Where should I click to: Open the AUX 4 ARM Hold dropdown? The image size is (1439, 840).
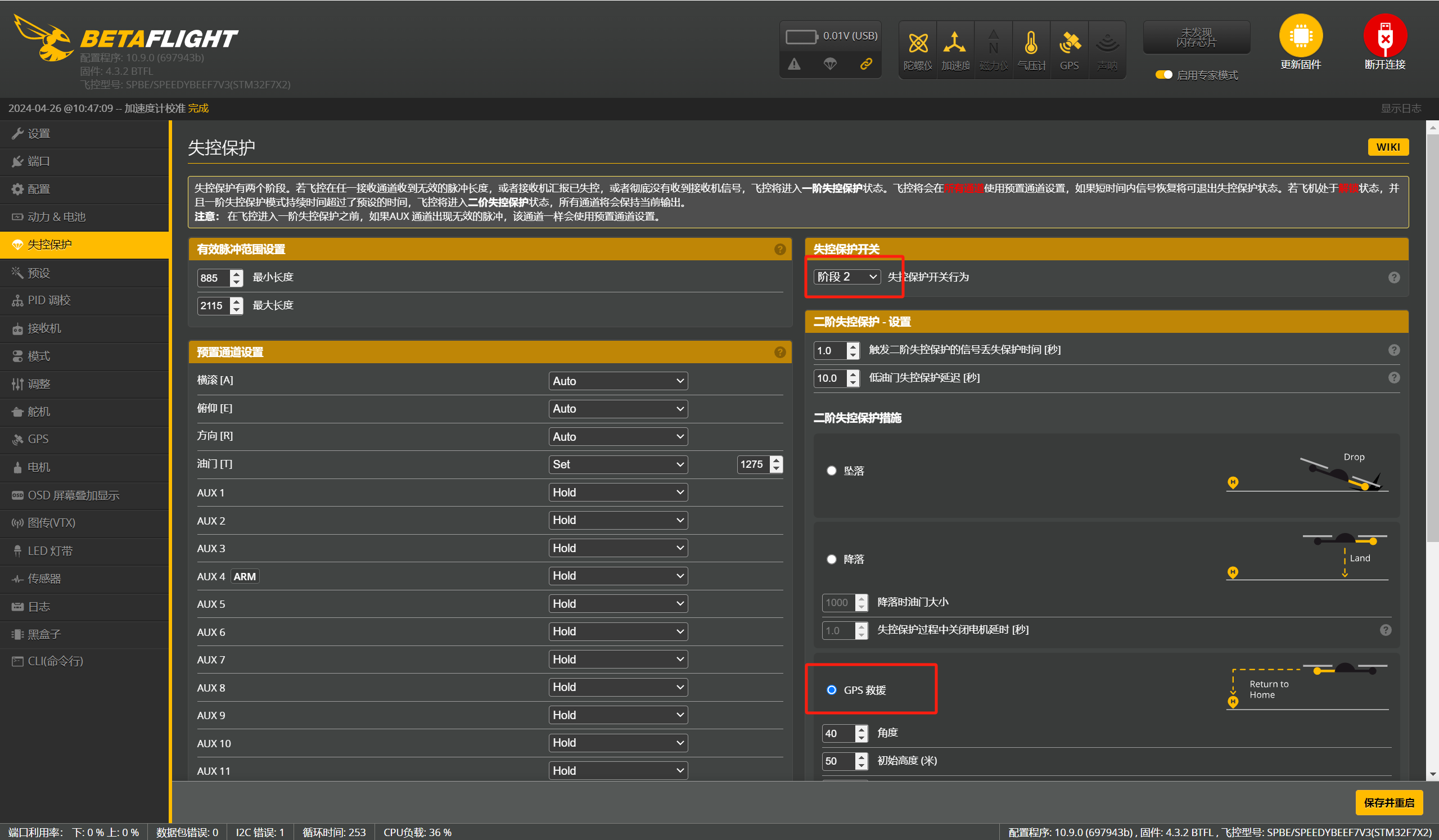tap(618, 576)
